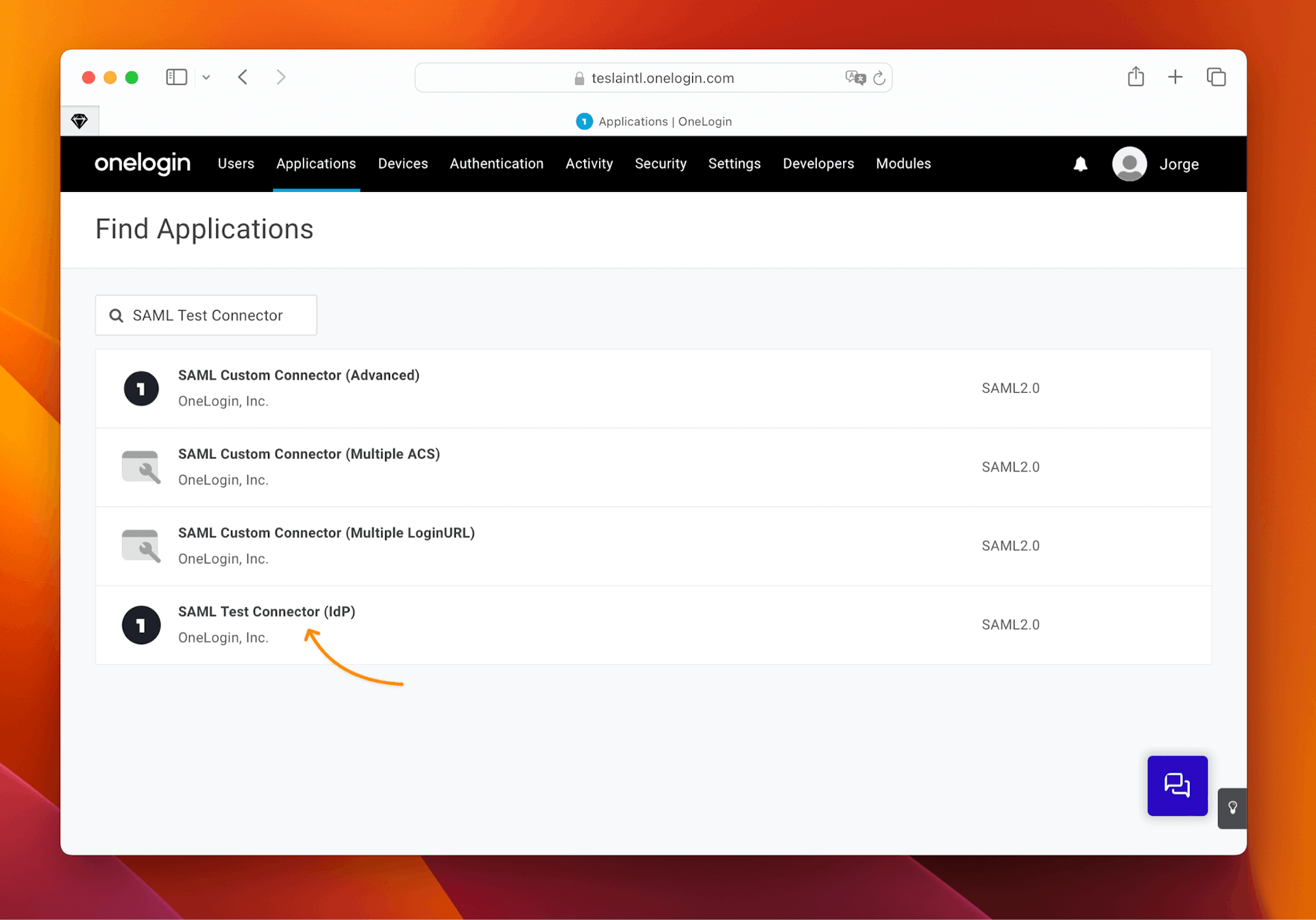This screenshot has width=1316, height=920.
Task: Click the SAML Custom Connector (Multiple ACS) app icon
Action: click(141, 467)
